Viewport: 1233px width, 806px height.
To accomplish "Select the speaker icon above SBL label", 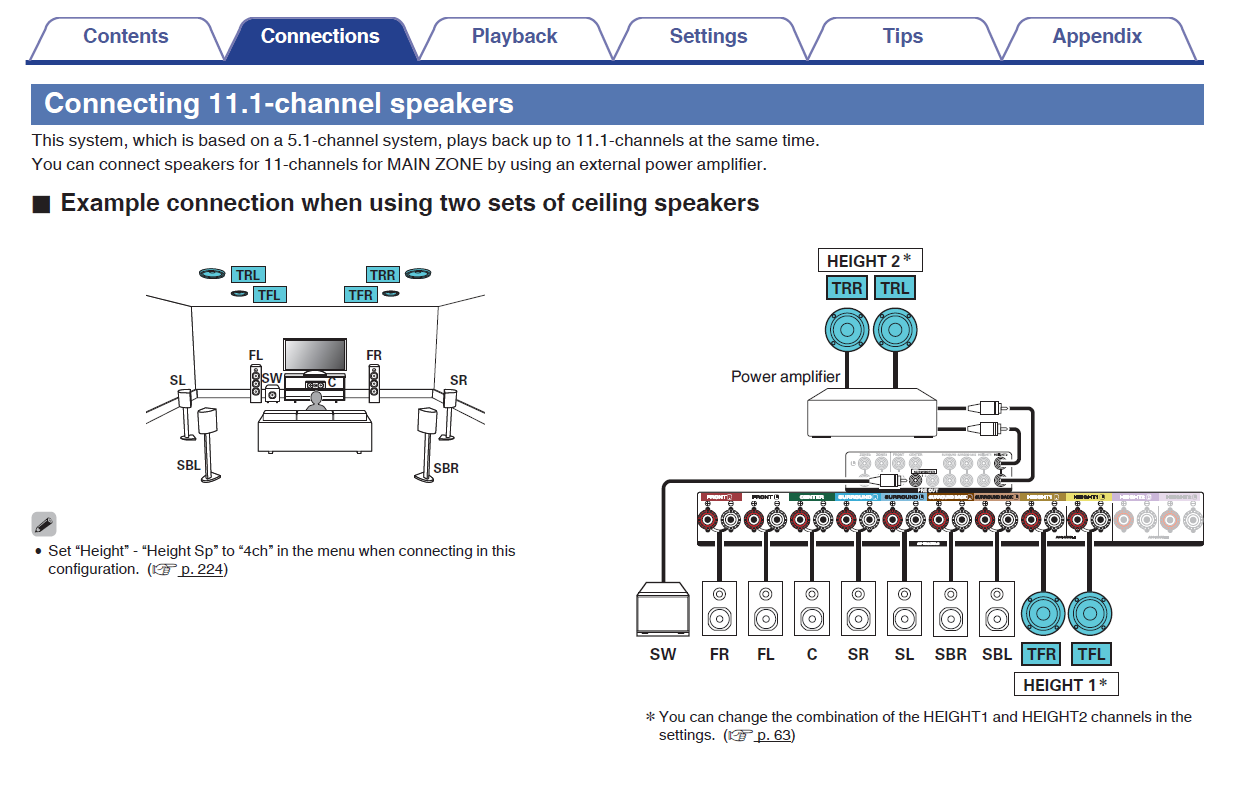I will click(996, 608).
